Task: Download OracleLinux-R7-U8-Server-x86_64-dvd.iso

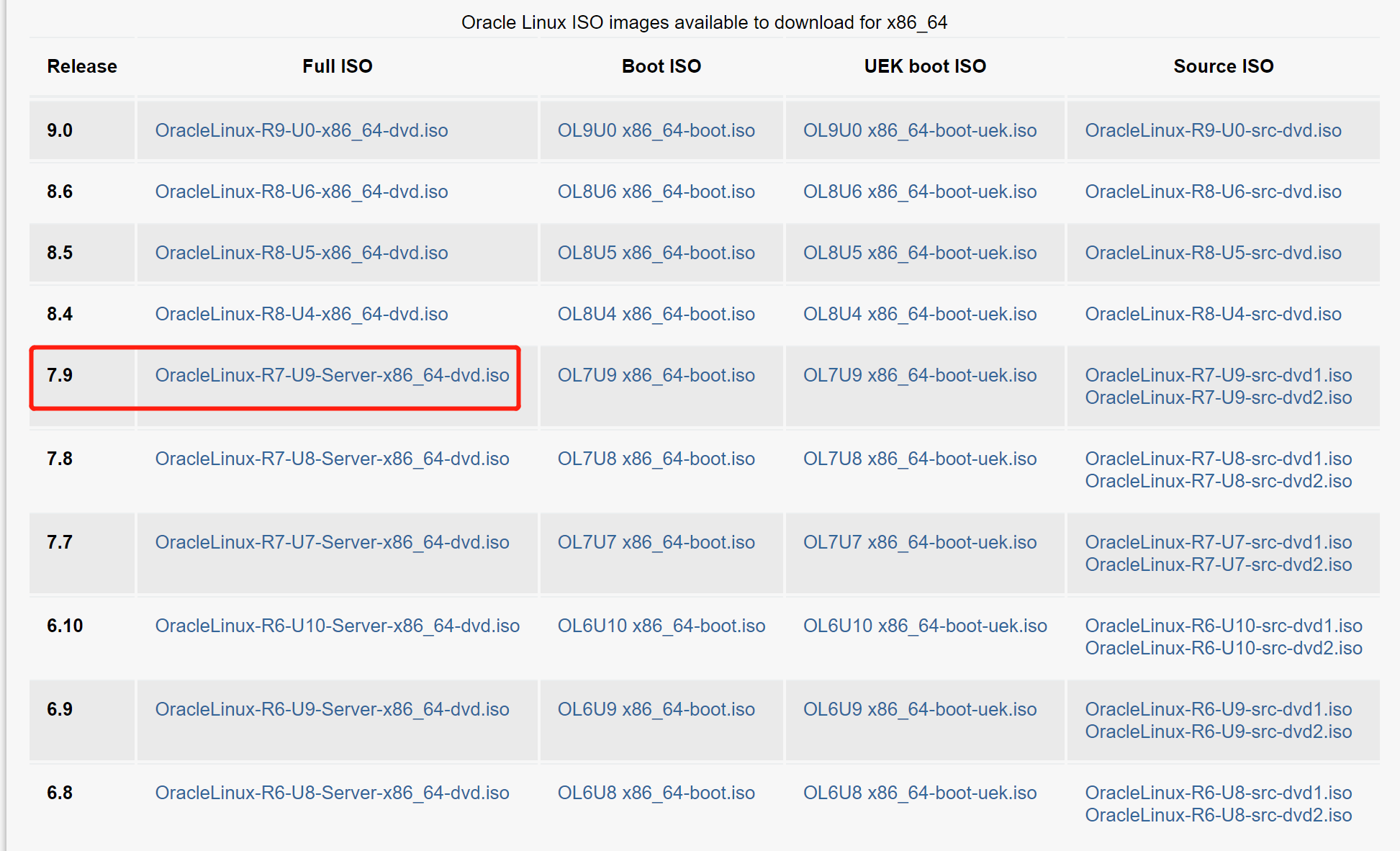Action: point(332,459)
